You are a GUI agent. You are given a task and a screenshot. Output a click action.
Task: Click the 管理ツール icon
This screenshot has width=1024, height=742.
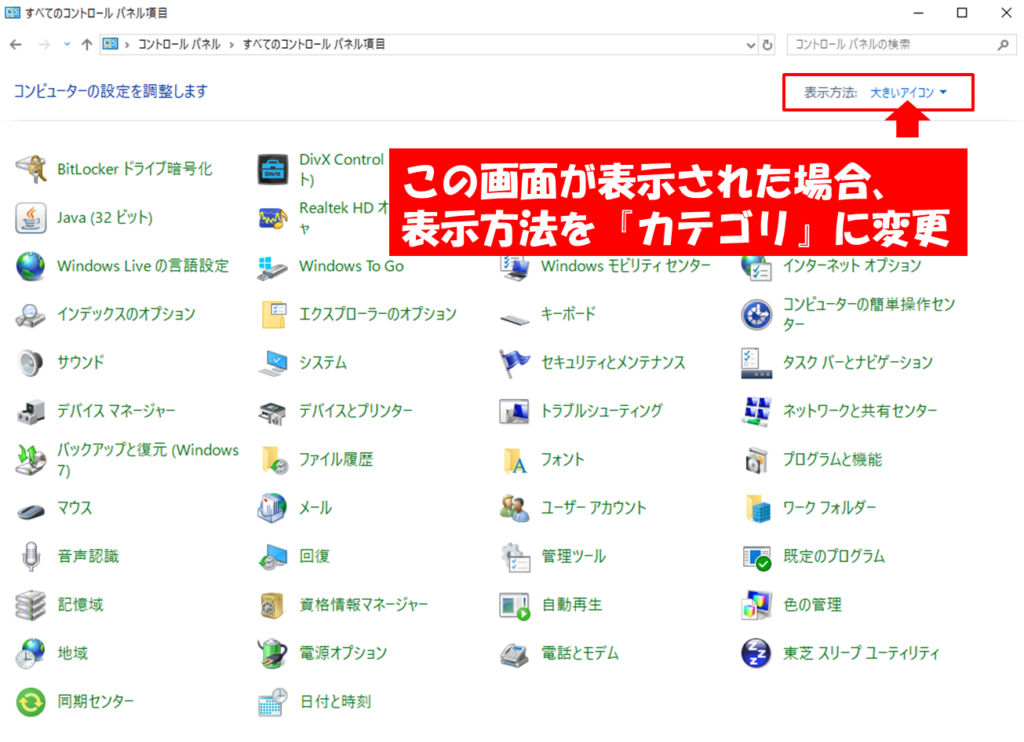515,556
